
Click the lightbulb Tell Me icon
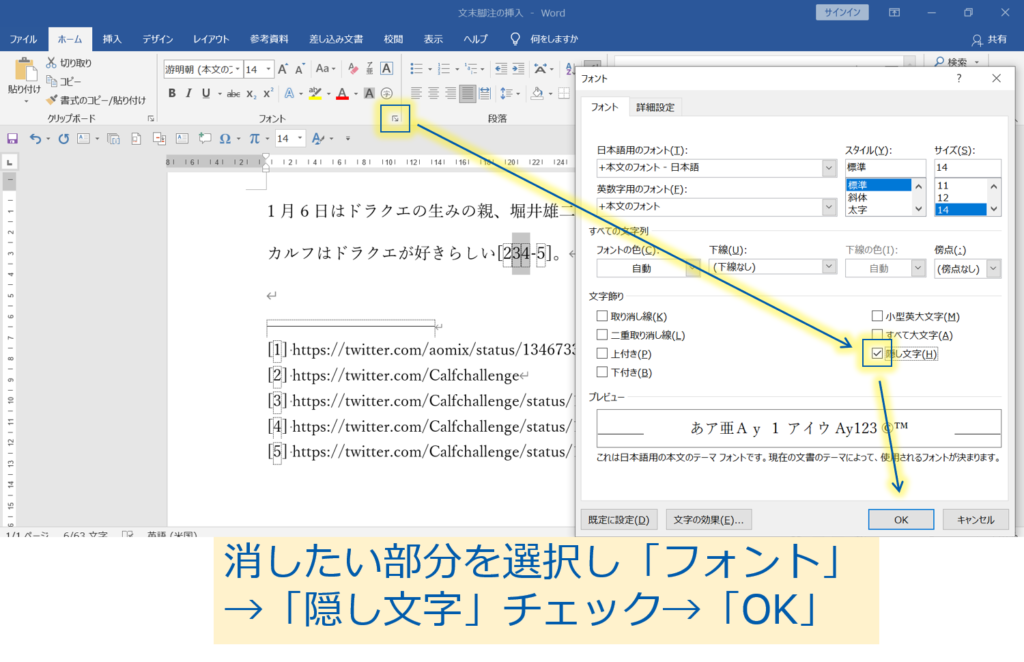(515, 39)
